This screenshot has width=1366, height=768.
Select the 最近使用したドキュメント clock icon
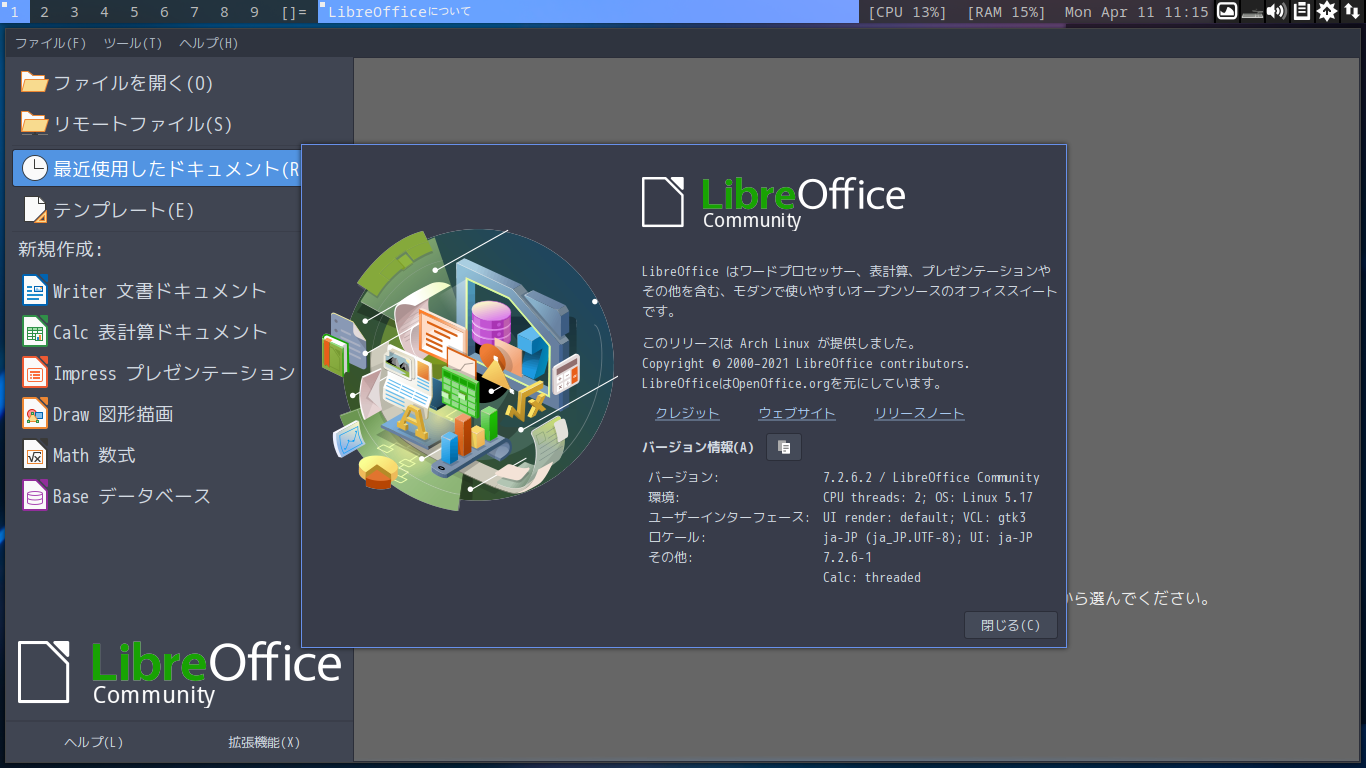tap(35, 168)
